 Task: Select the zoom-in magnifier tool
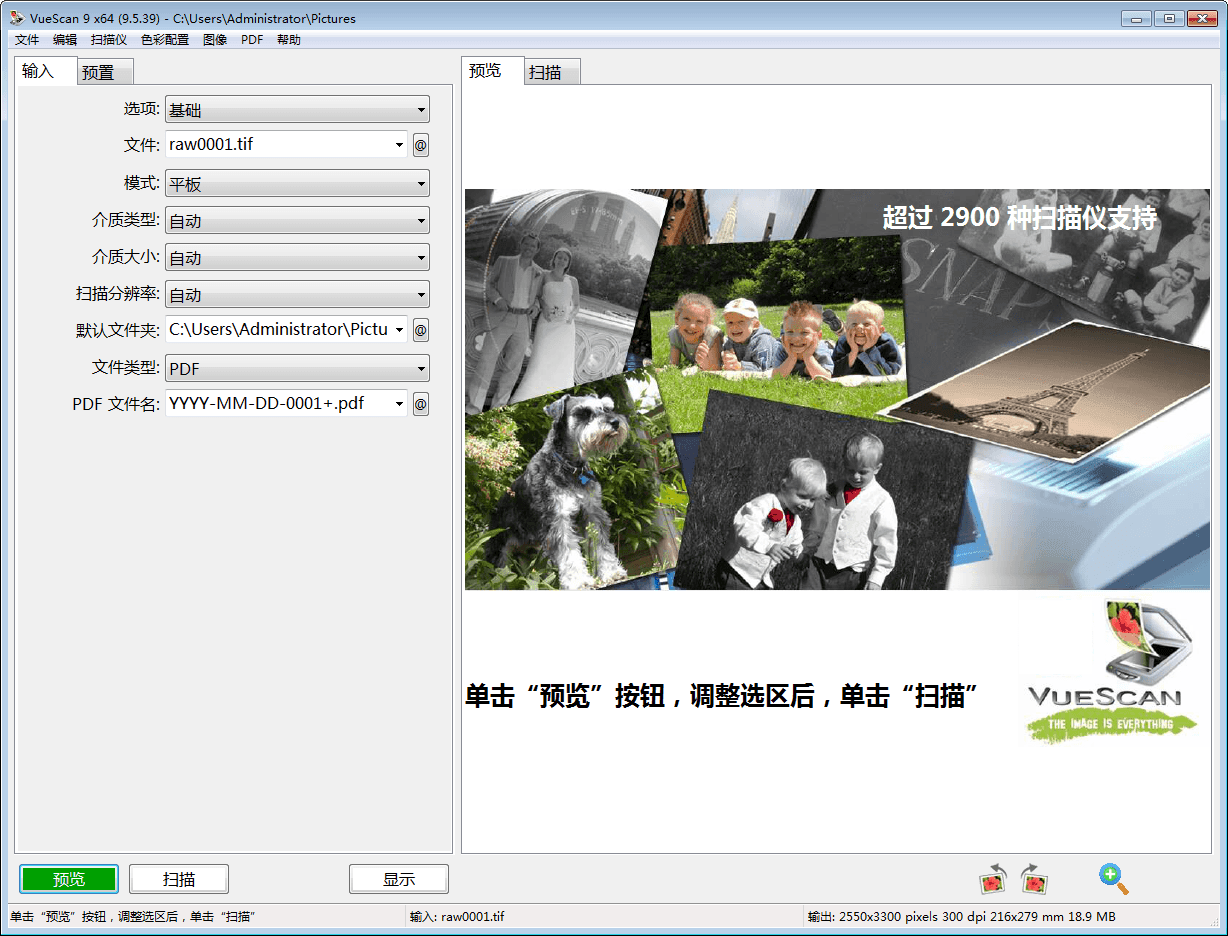point(1113,879)
